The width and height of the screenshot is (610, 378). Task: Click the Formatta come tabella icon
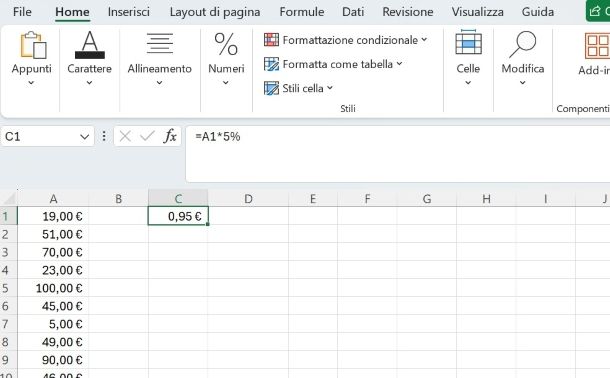pos(271,64)
